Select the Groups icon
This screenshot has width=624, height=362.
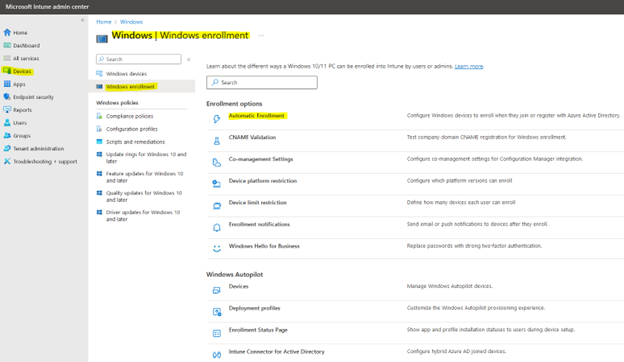tap(7, 135)
